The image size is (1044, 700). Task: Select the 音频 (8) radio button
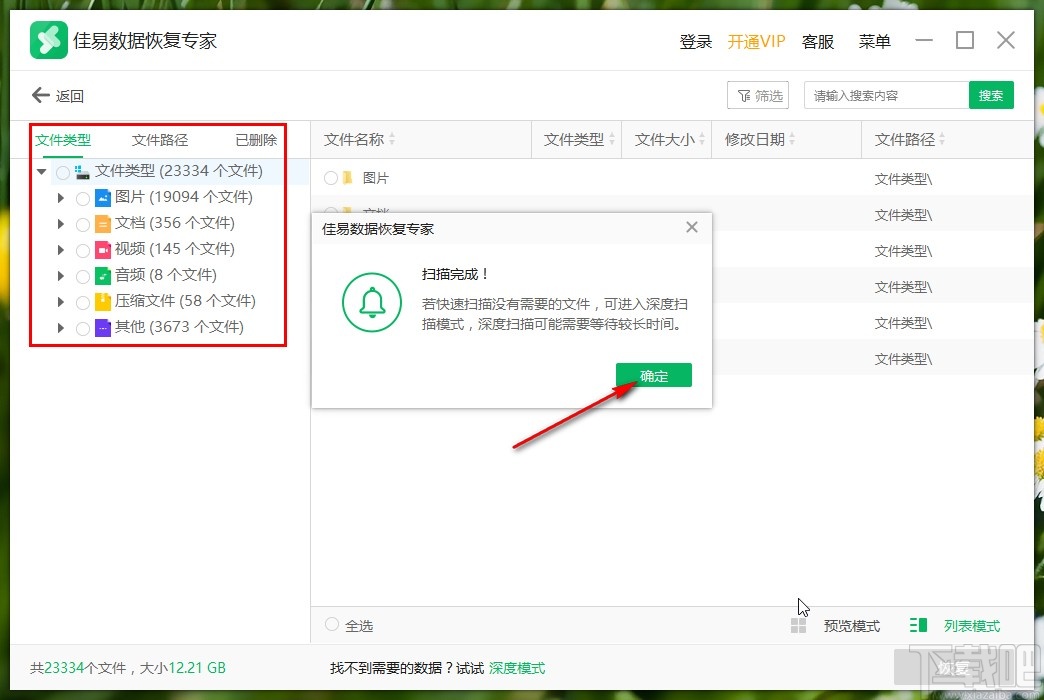tap(83, 276)
